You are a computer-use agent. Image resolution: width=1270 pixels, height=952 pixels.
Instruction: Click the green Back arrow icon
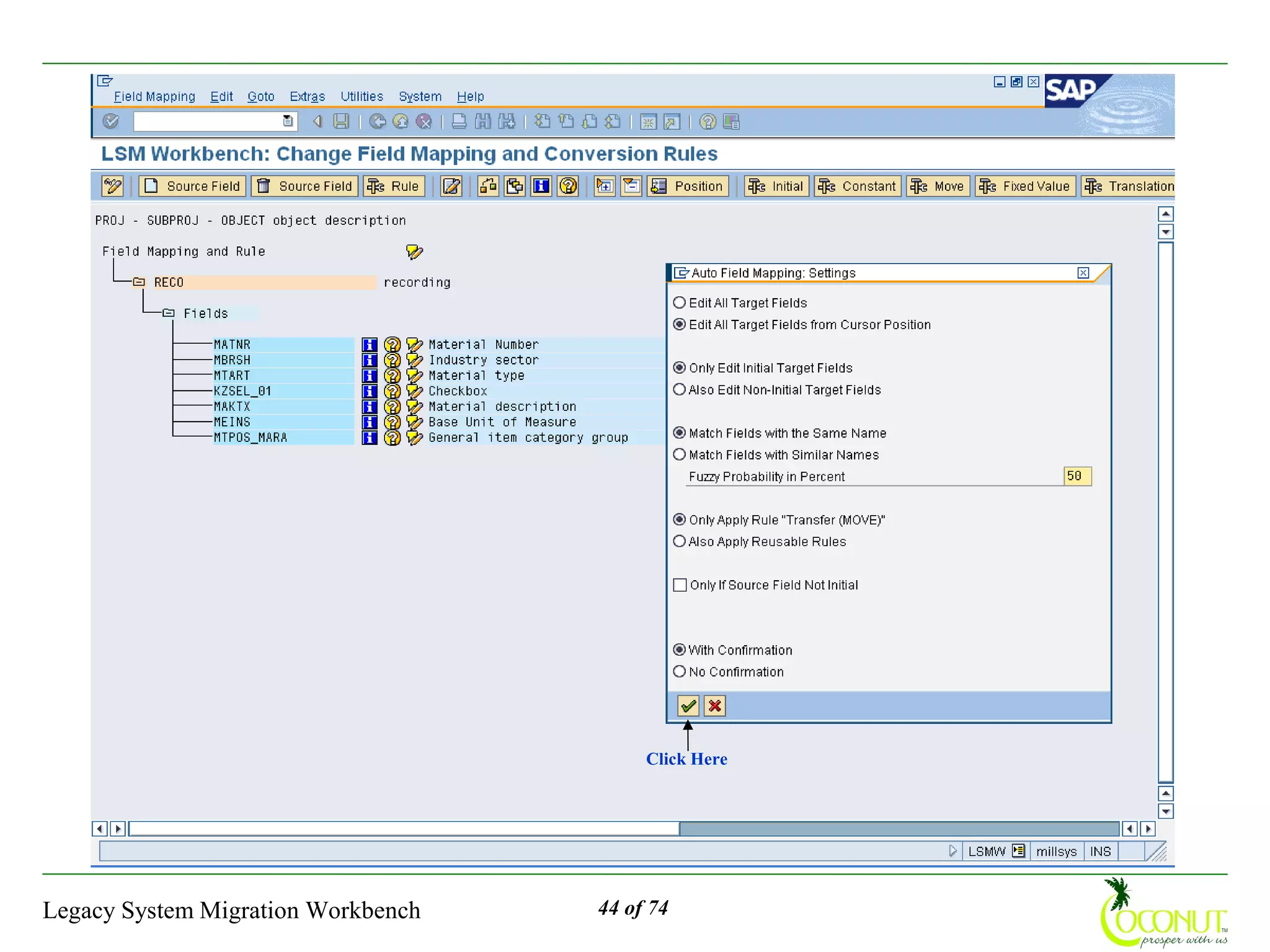(x=377, y=121)
